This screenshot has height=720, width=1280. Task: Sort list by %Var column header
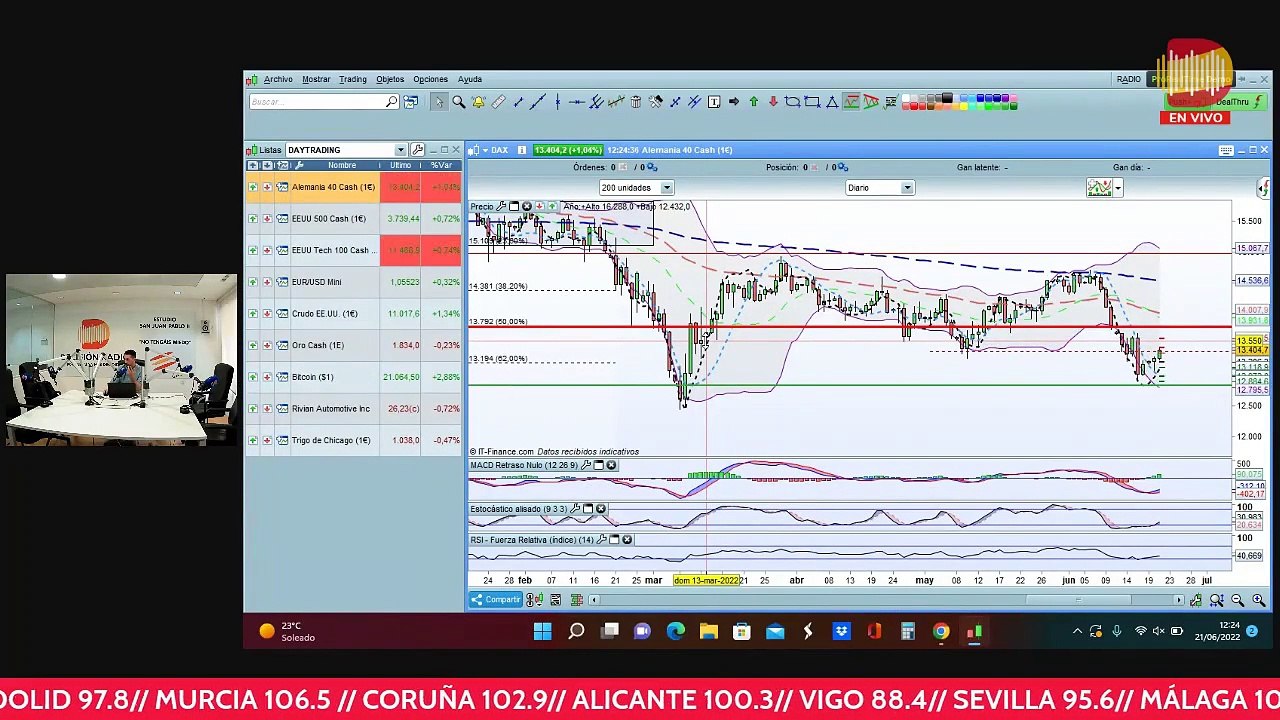[441, 165]
